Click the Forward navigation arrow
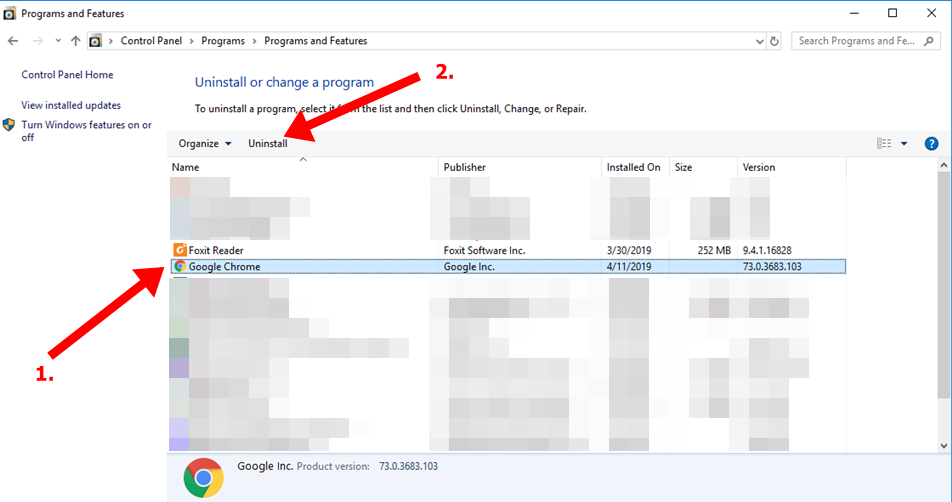The height and width of the screenshot is (502, 952). point(38,41)
